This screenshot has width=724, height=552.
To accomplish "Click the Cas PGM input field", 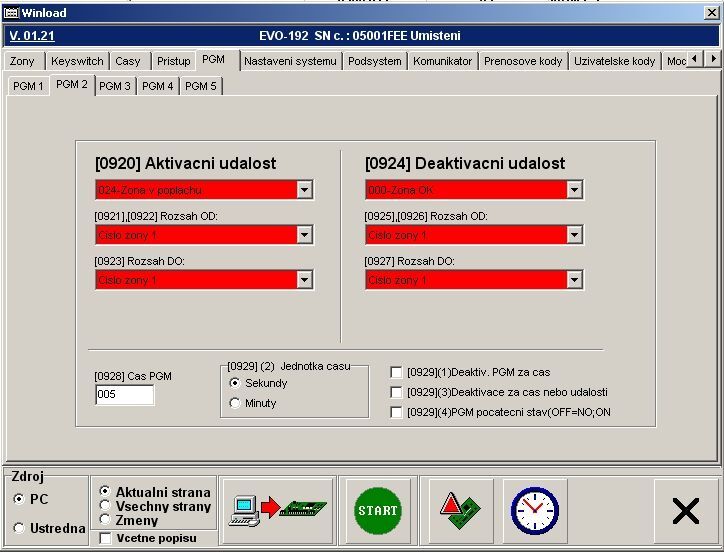I will 124,395.
